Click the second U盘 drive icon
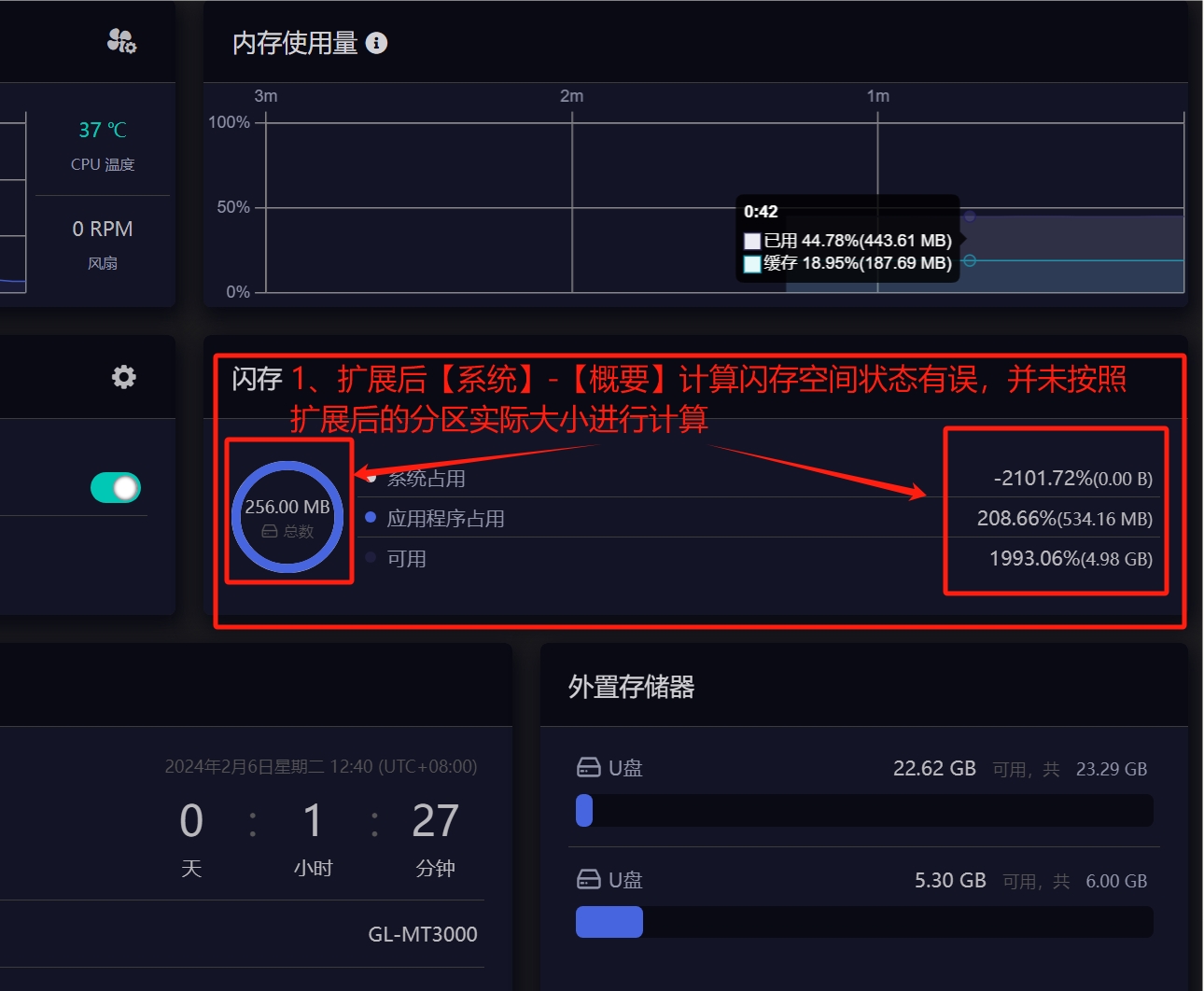 pos(589,880)
